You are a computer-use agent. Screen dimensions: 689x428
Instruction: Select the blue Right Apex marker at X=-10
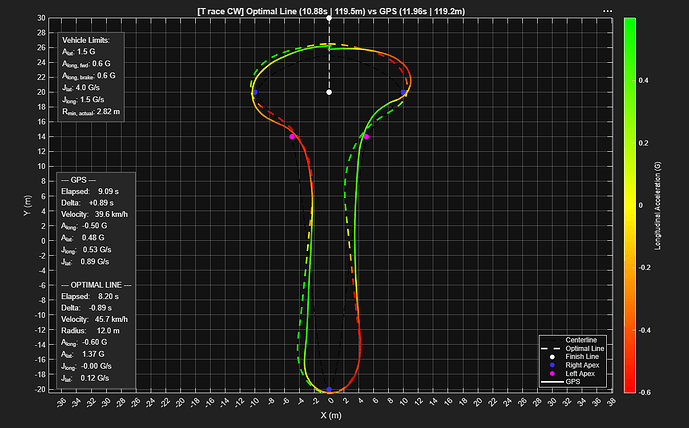pos(255,92)
